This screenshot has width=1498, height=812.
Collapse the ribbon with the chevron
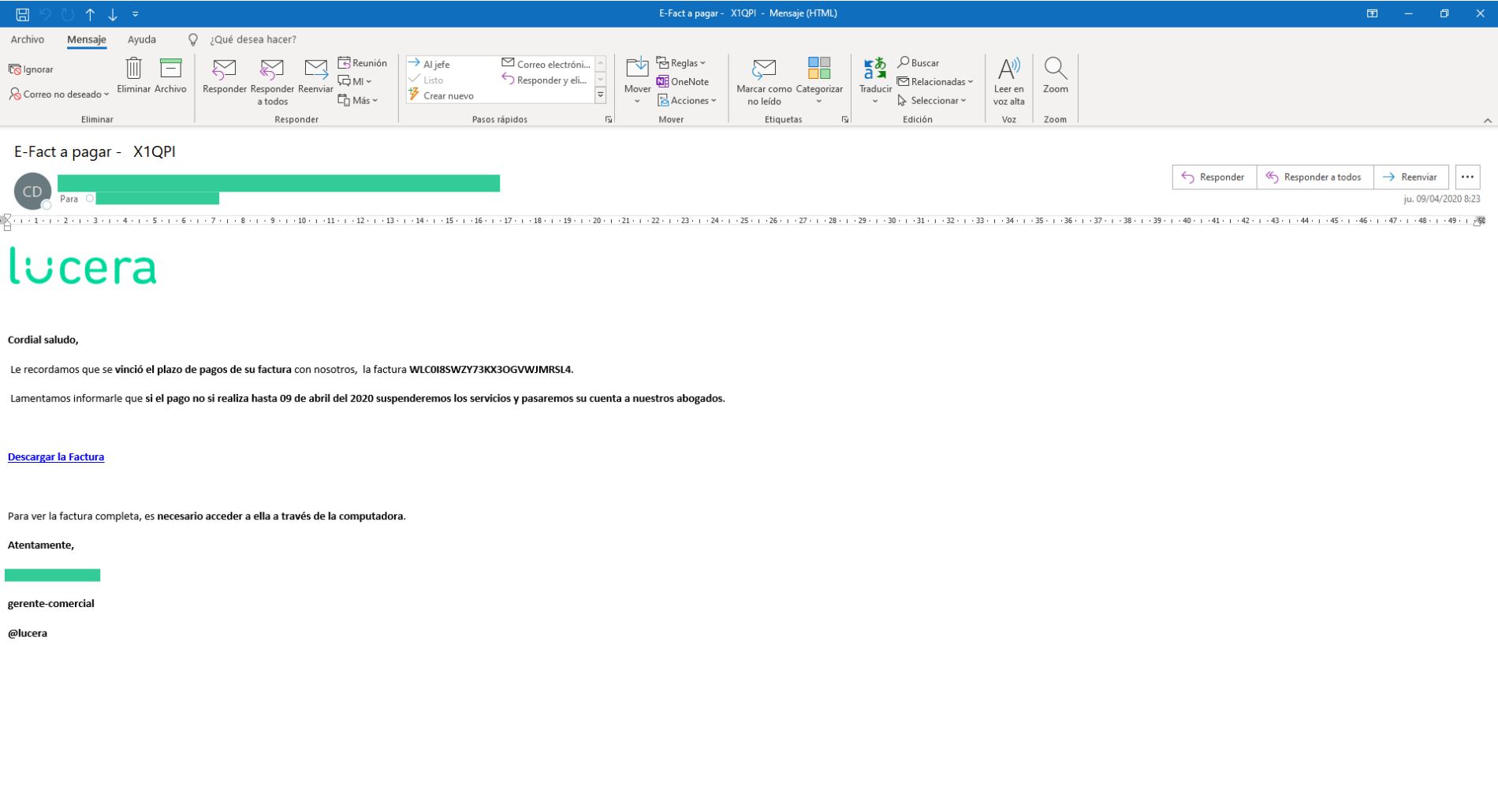1487,121
